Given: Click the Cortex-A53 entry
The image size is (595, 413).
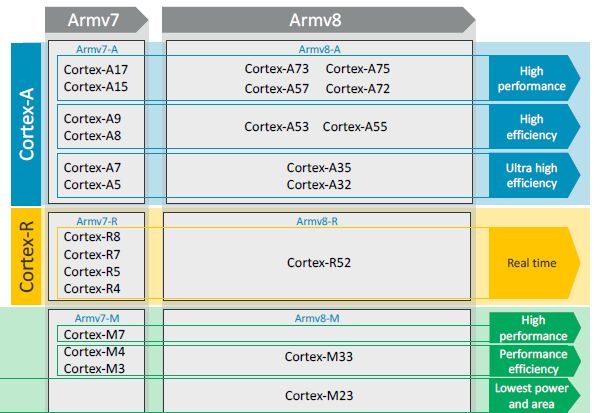Looking at the screenshot, I should click(x=276, y=126).
